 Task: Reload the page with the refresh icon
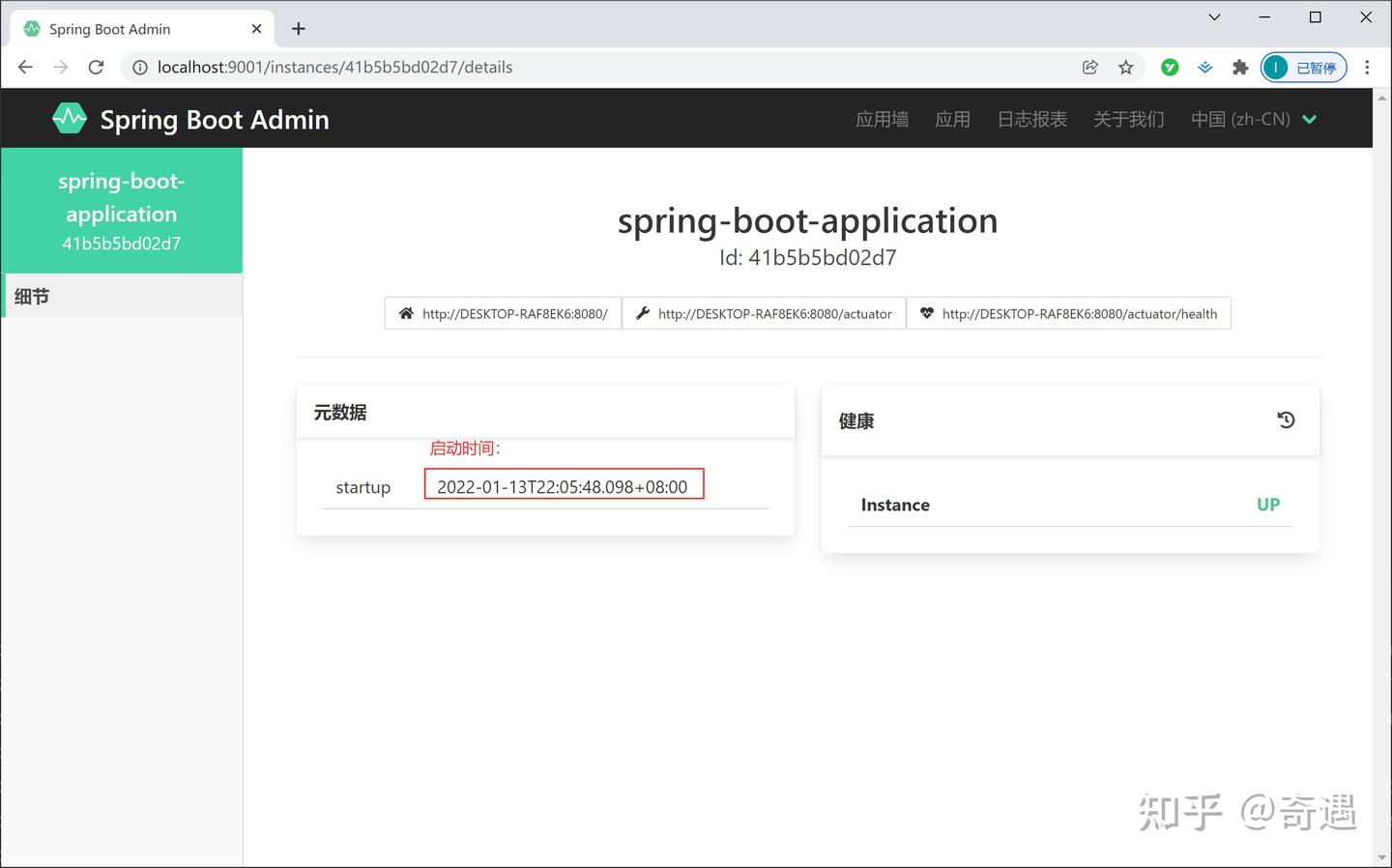[96, 67]
